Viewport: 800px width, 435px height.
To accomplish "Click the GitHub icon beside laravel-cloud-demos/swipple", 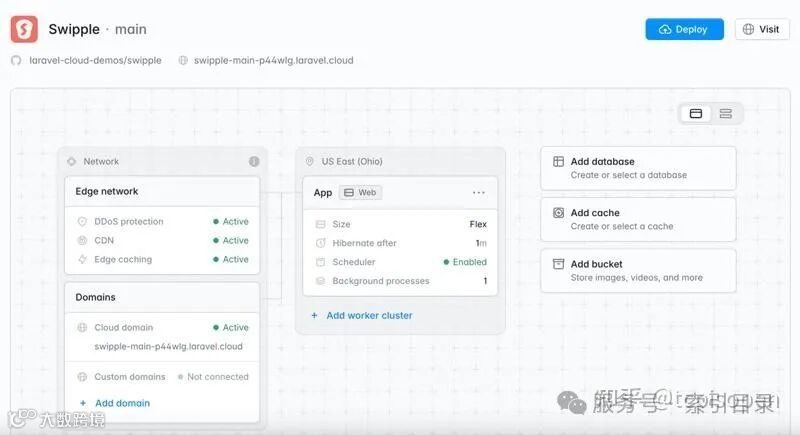I will 16,61.
